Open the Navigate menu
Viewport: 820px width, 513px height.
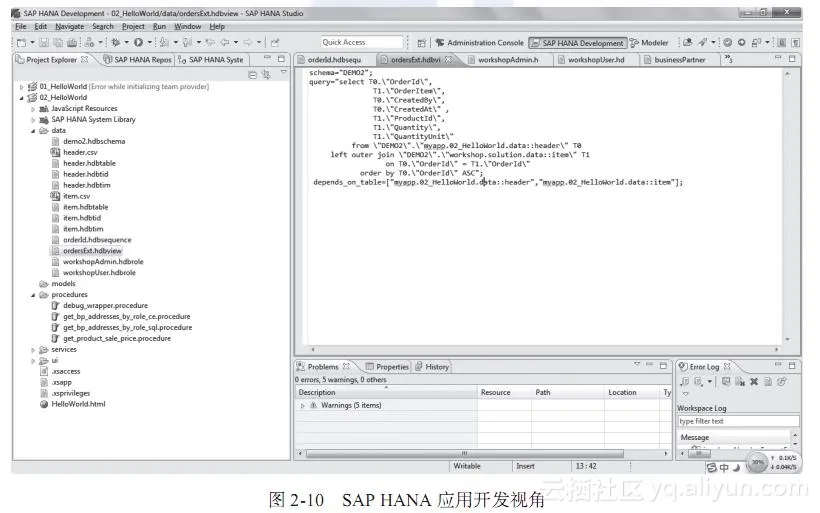point(70,27)
